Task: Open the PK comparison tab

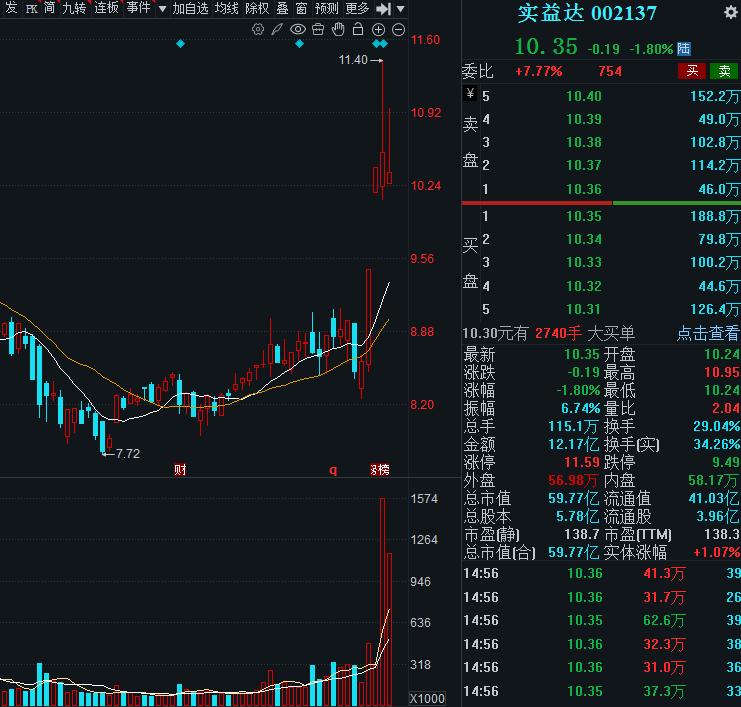Action: [x=32, y=9]
